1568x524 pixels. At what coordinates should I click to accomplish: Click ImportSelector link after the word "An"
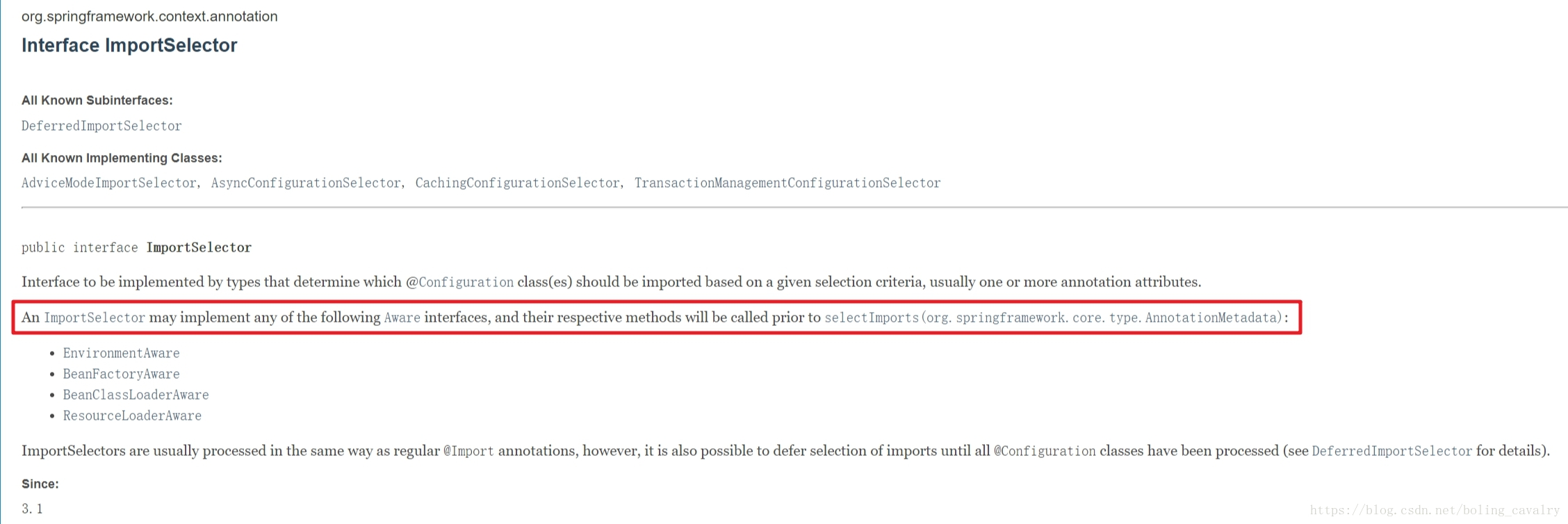[x=95, y=318]
